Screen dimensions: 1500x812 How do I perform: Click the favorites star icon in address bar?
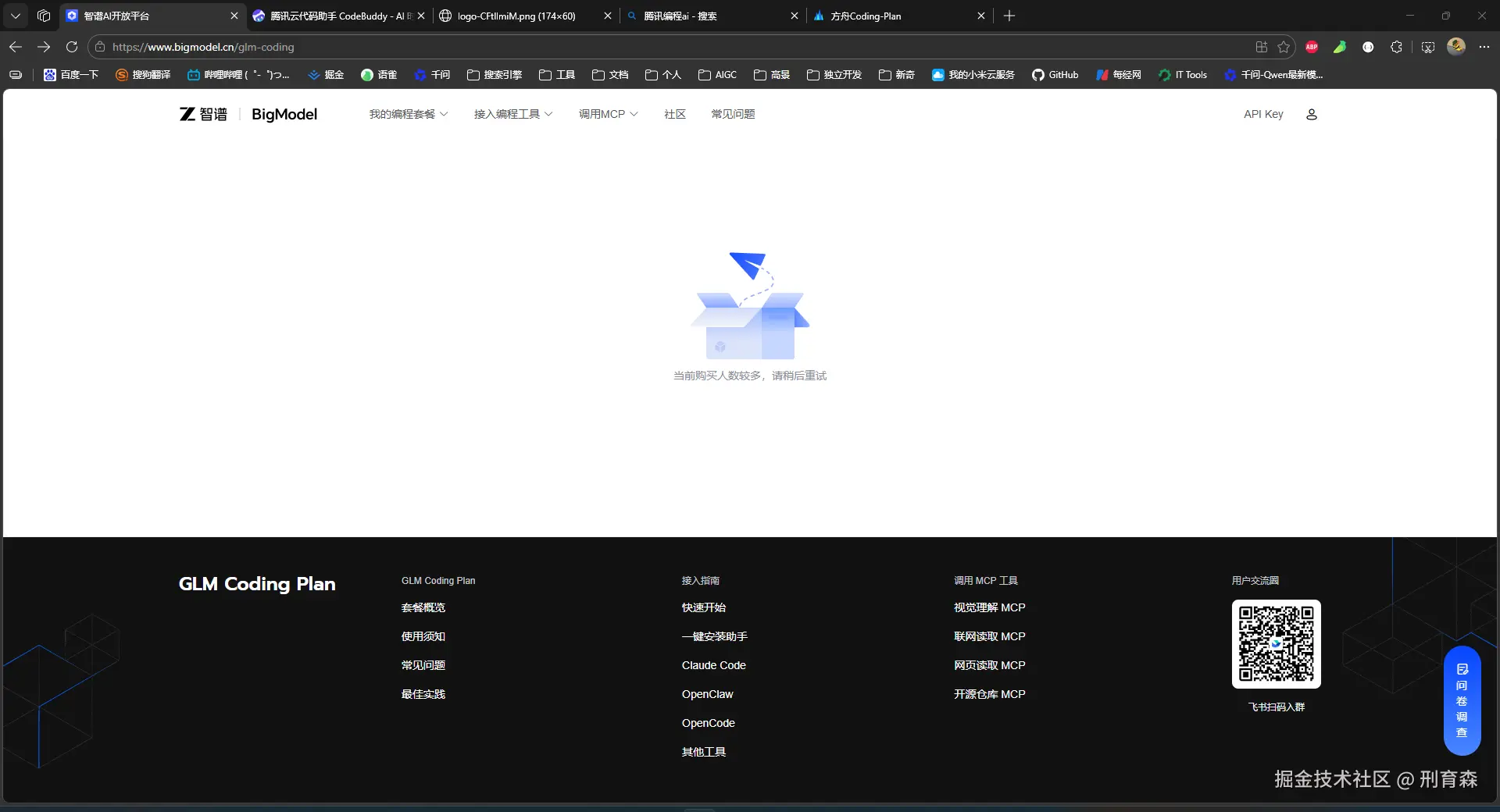[x=1284, y=47]
